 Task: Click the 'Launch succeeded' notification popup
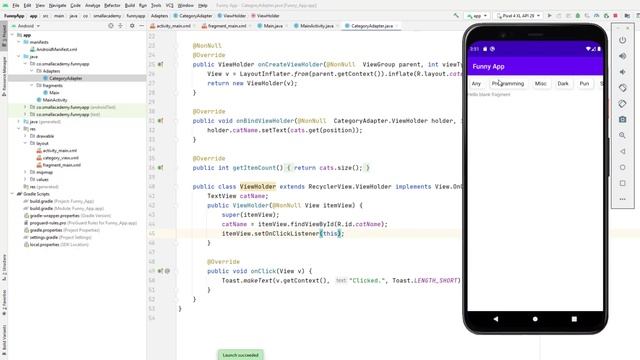tap(240, 355)
